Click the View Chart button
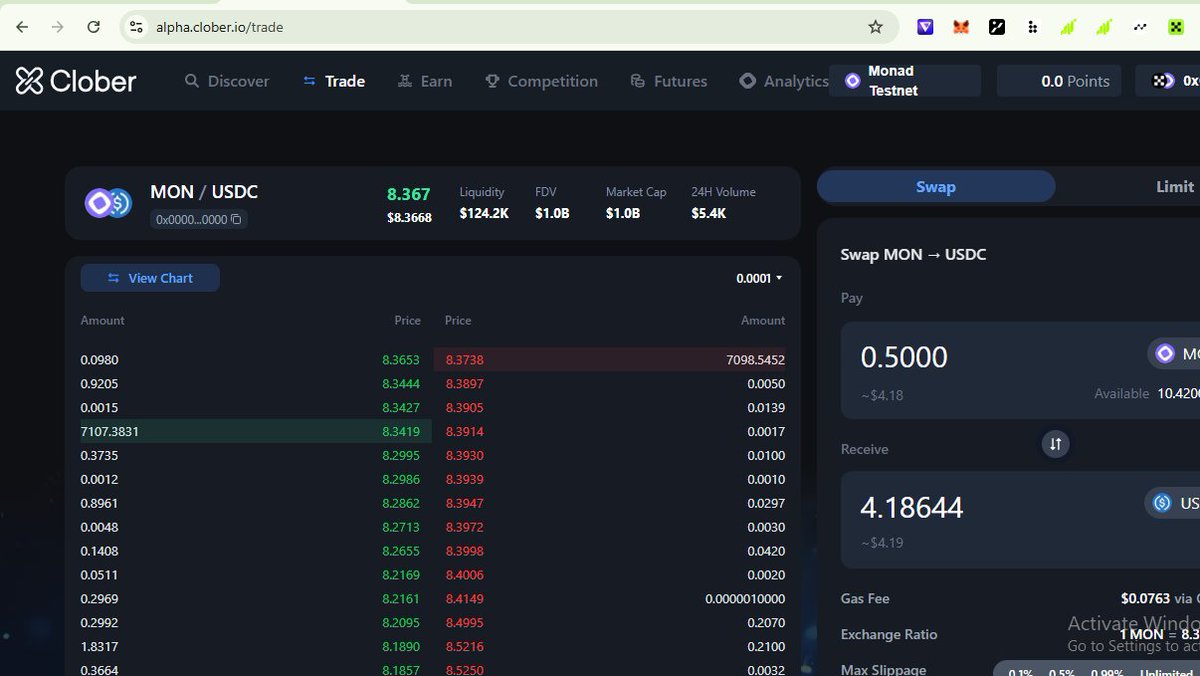 (150, 278)
